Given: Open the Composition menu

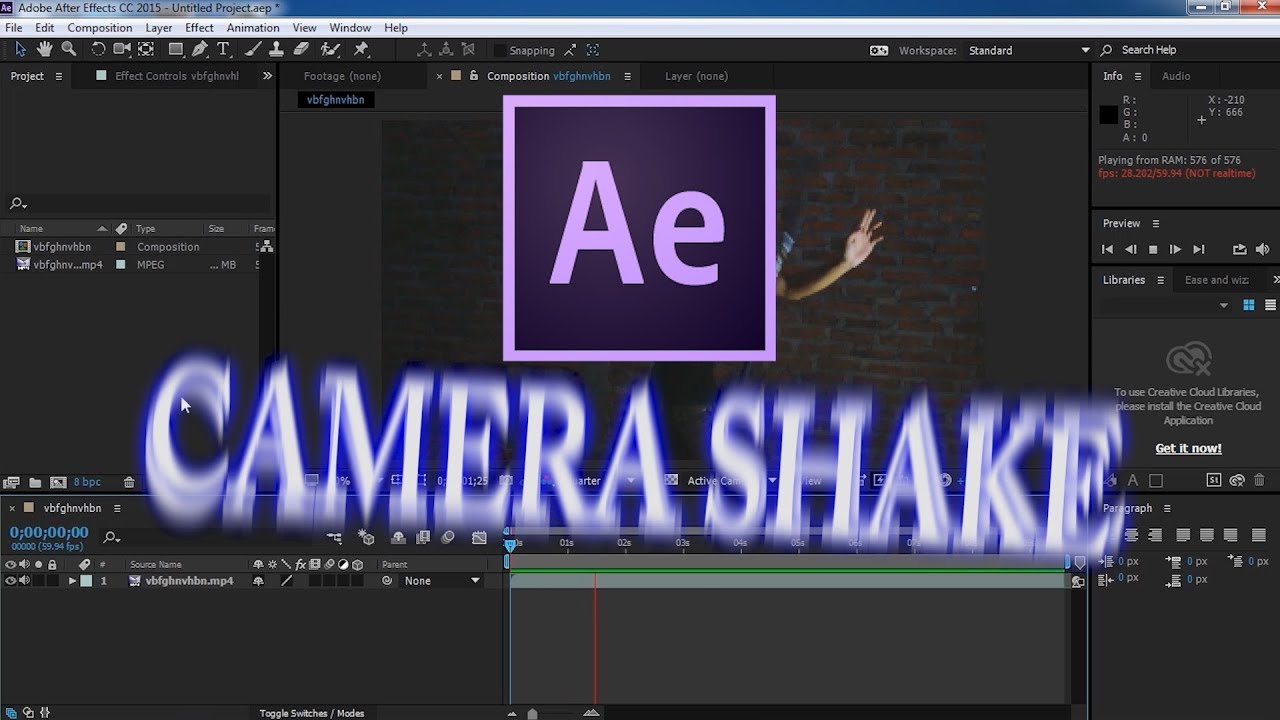Looking at the screenshot, I should tap(99, 28).
